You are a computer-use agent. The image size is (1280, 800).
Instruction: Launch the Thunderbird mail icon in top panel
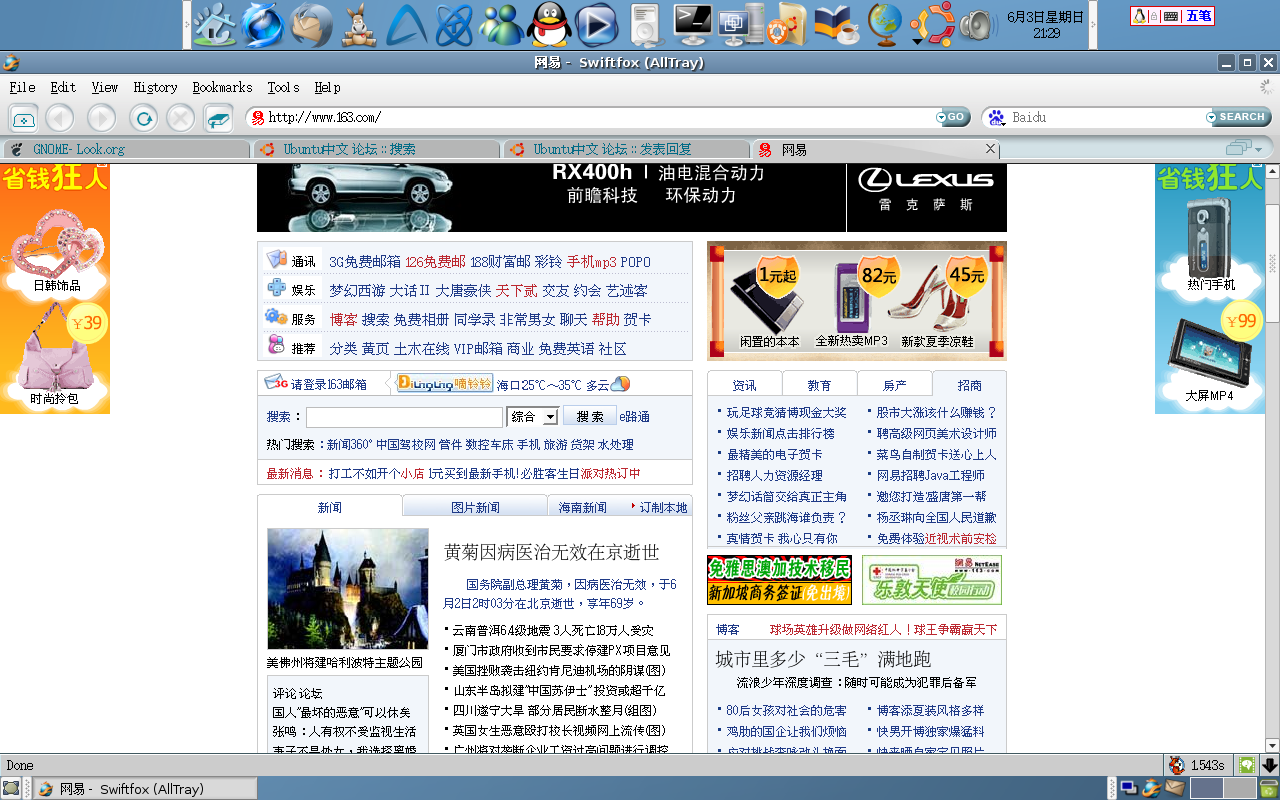click(x=311, y=25)
